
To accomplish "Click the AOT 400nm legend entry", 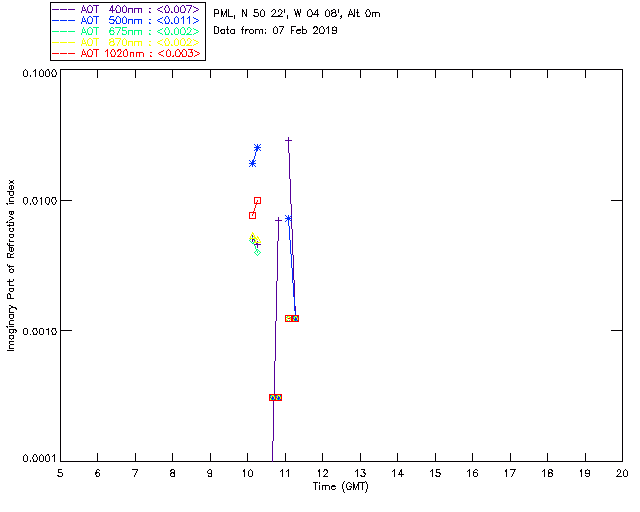I will pos(126,9).
